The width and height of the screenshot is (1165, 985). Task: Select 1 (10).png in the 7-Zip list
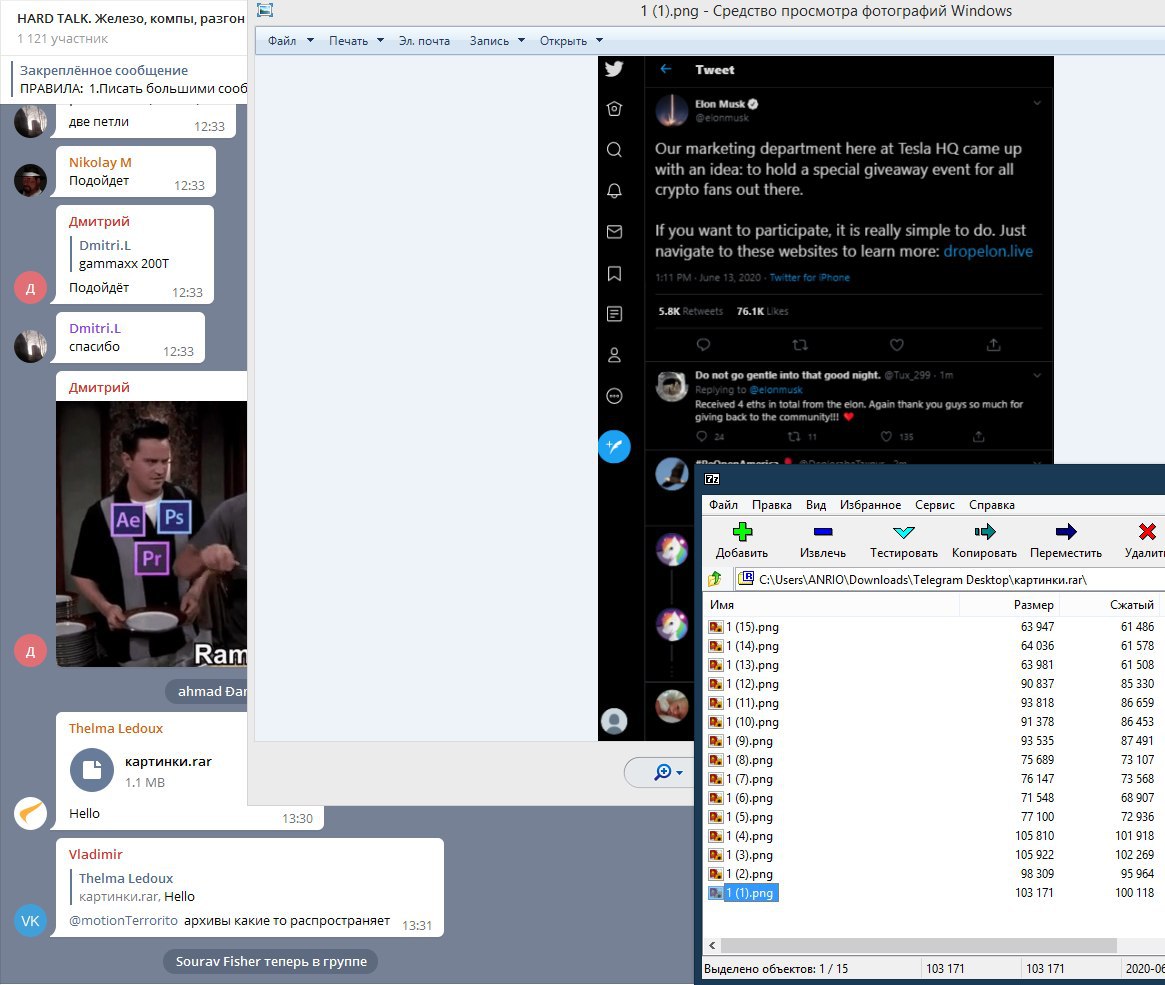point(752,721)
